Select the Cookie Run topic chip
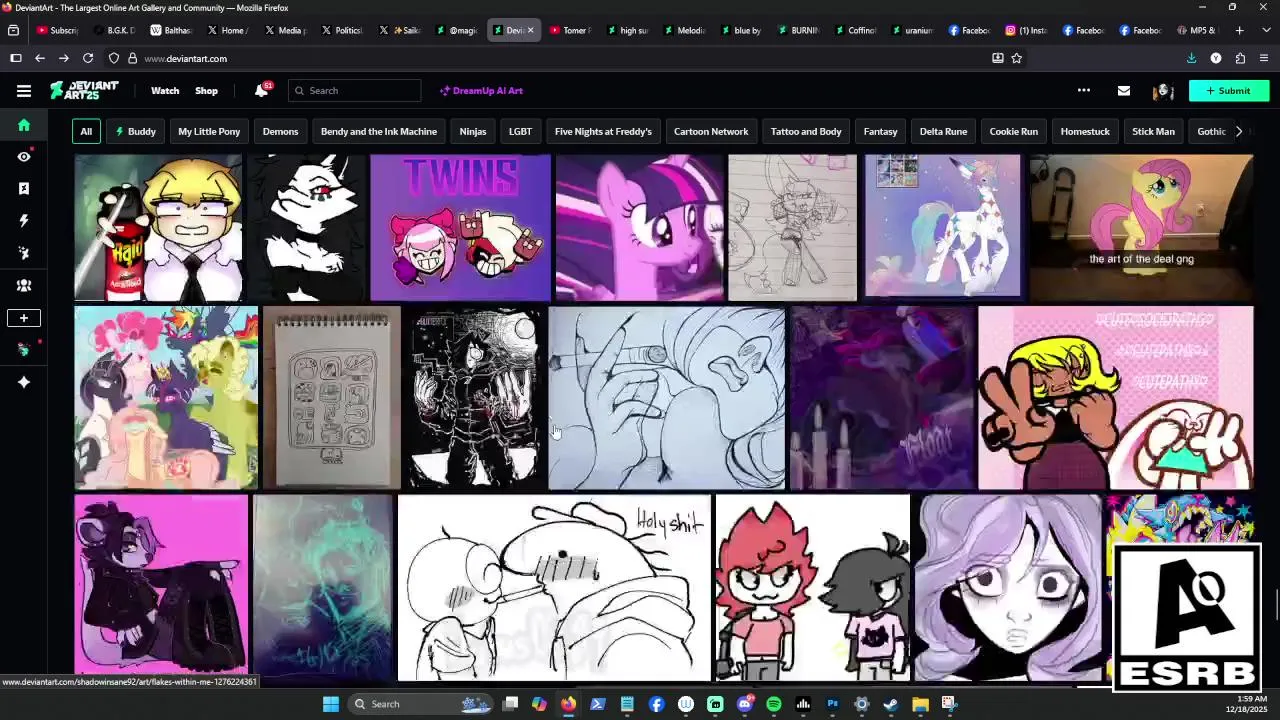 (1014, 131)
